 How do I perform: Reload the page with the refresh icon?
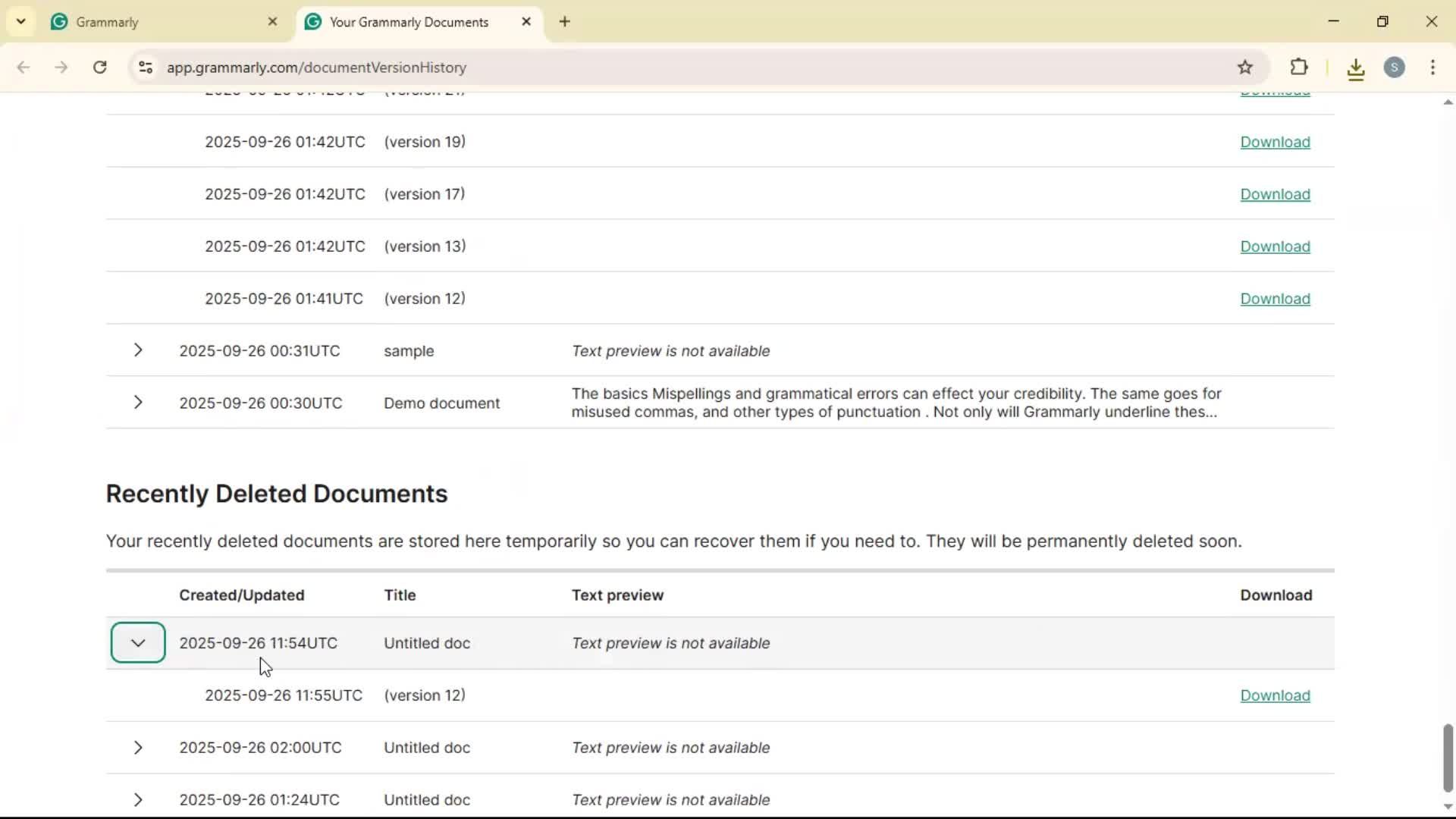100,67
